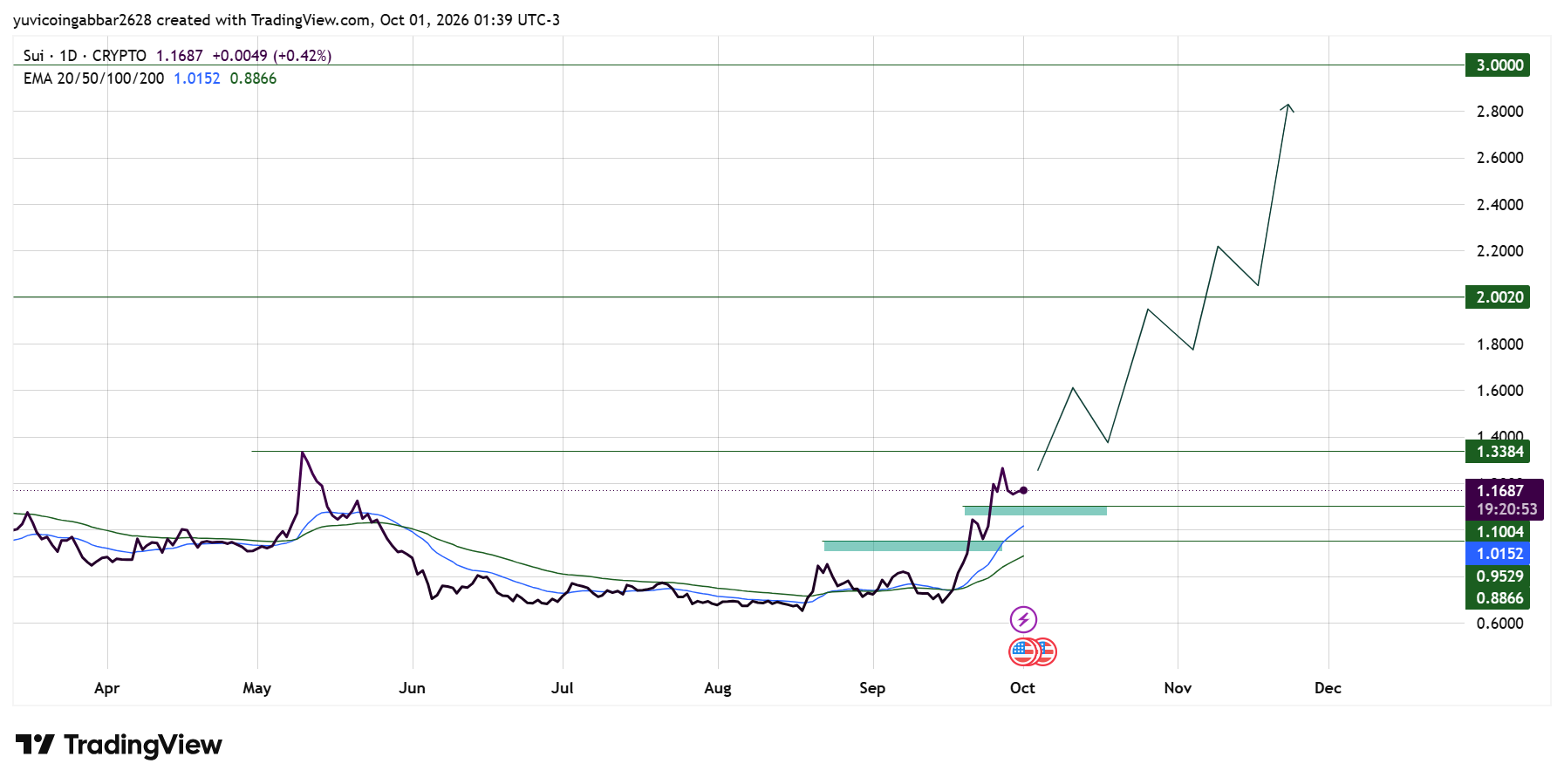Select the May label on time axis
Viewport: 1564px width, 784px height.
click(256, 688)
